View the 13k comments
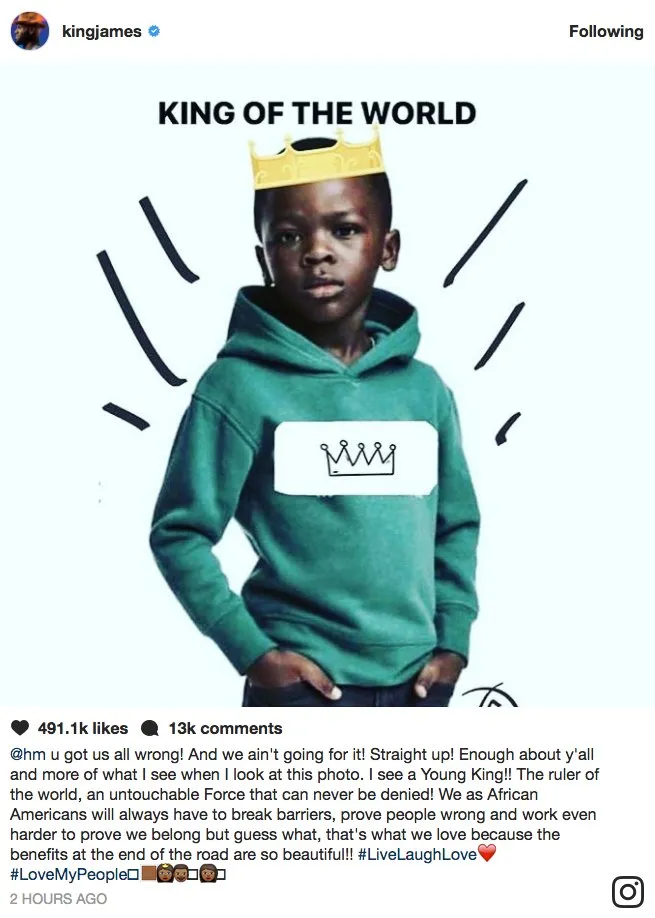 (225, 728)
